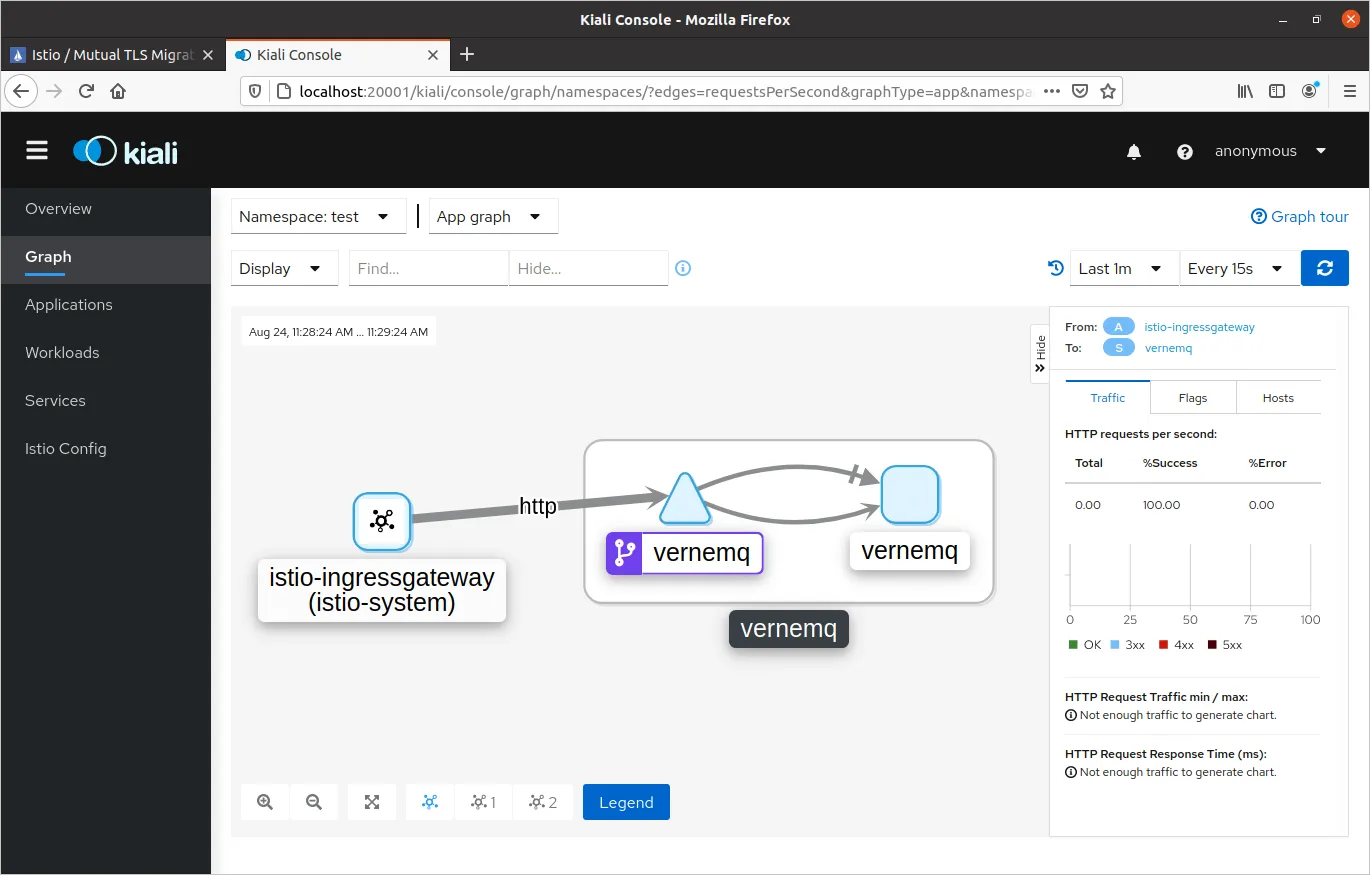Screen dimensions: 1370x875
Task: Switch to the Flags tab
Action: pos(1193,397)
